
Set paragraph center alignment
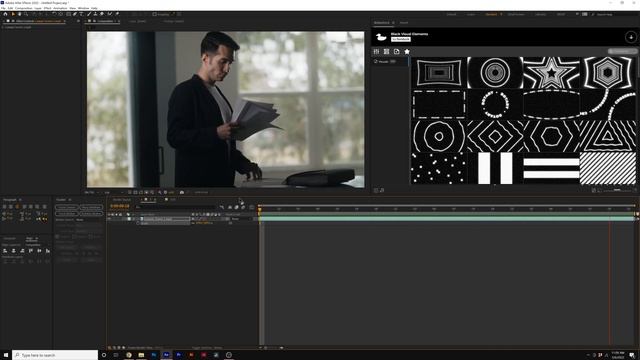11,206
